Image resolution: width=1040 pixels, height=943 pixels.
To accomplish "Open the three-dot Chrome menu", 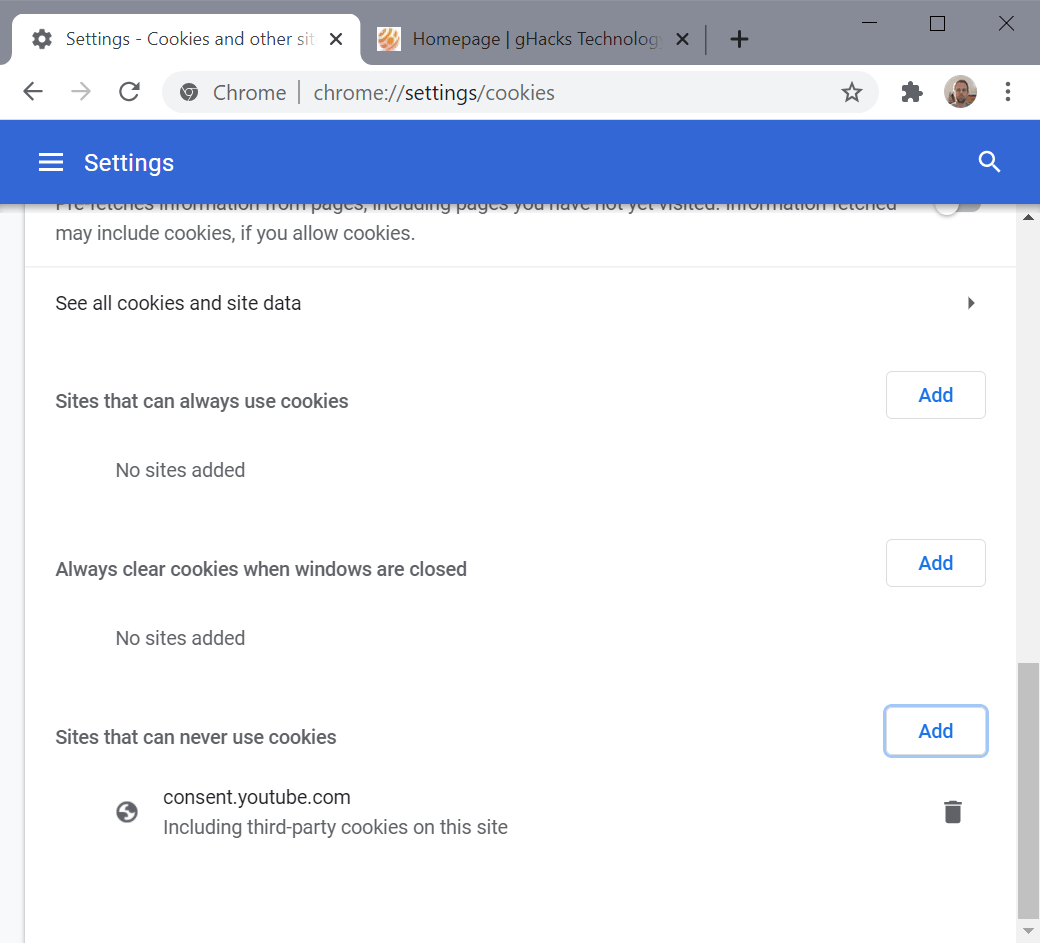I will coord(1008,91).
